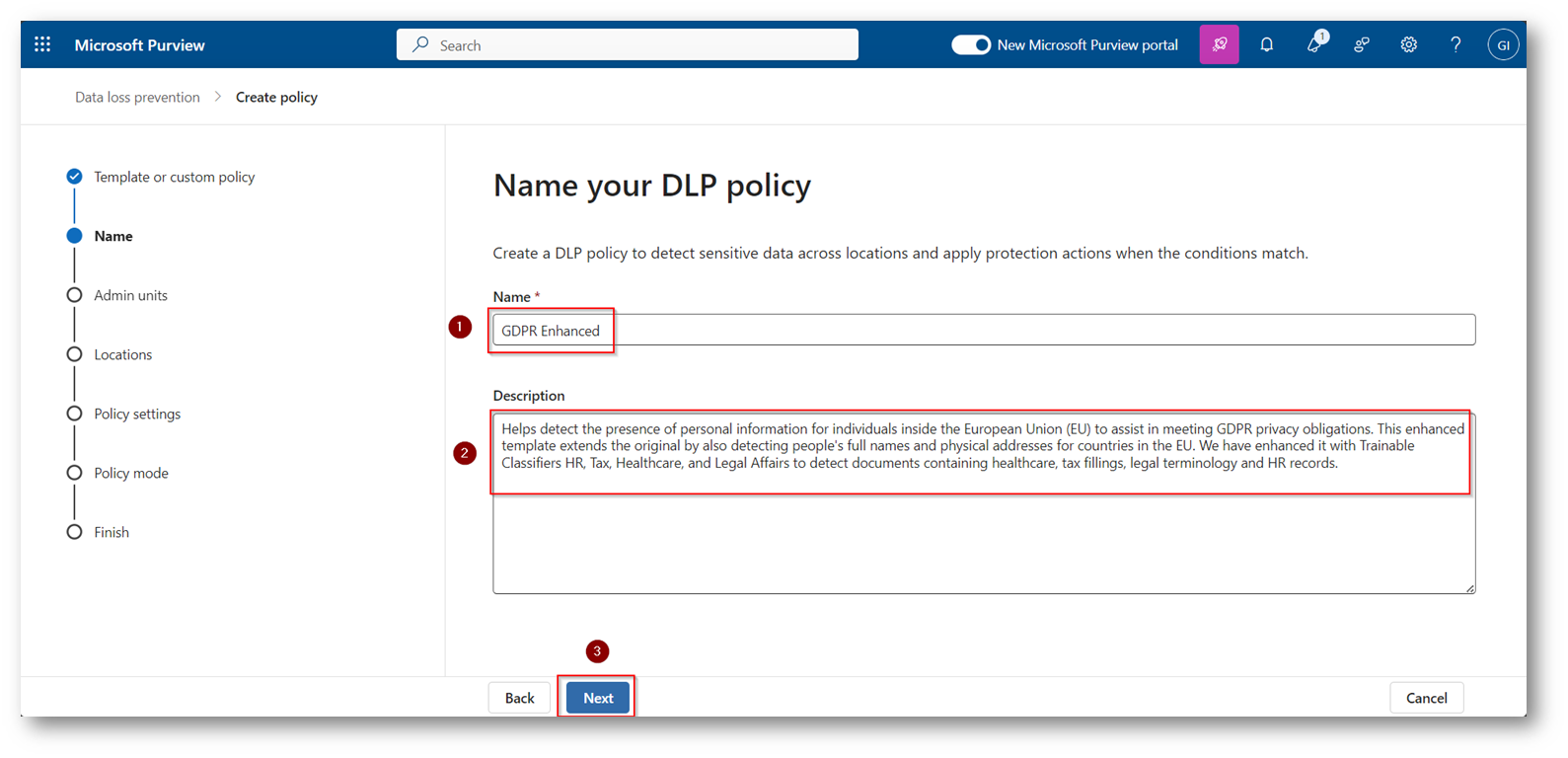Open the GI account avatar menu
The image size is (1568, 758).
tap(1502, 44)
